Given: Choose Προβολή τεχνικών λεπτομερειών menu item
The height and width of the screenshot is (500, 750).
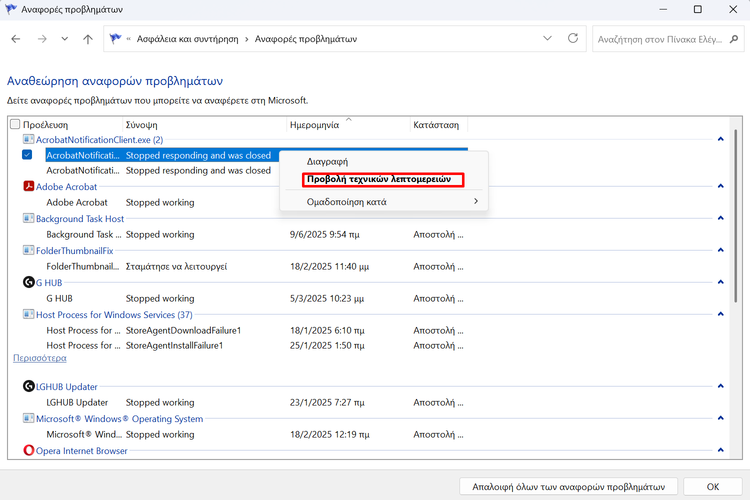Looking at the screenshot, I should click(384, 179).
